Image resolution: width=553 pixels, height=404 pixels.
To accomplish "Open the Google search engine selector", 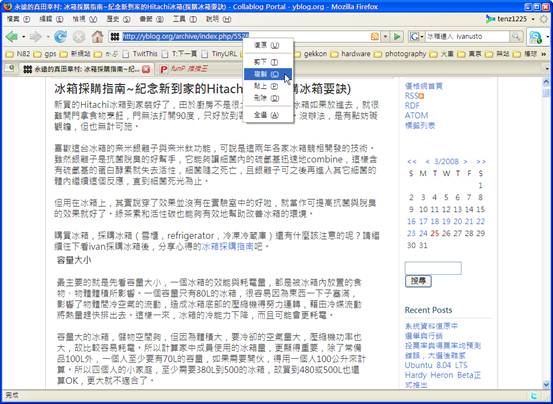I will [416, 36].
